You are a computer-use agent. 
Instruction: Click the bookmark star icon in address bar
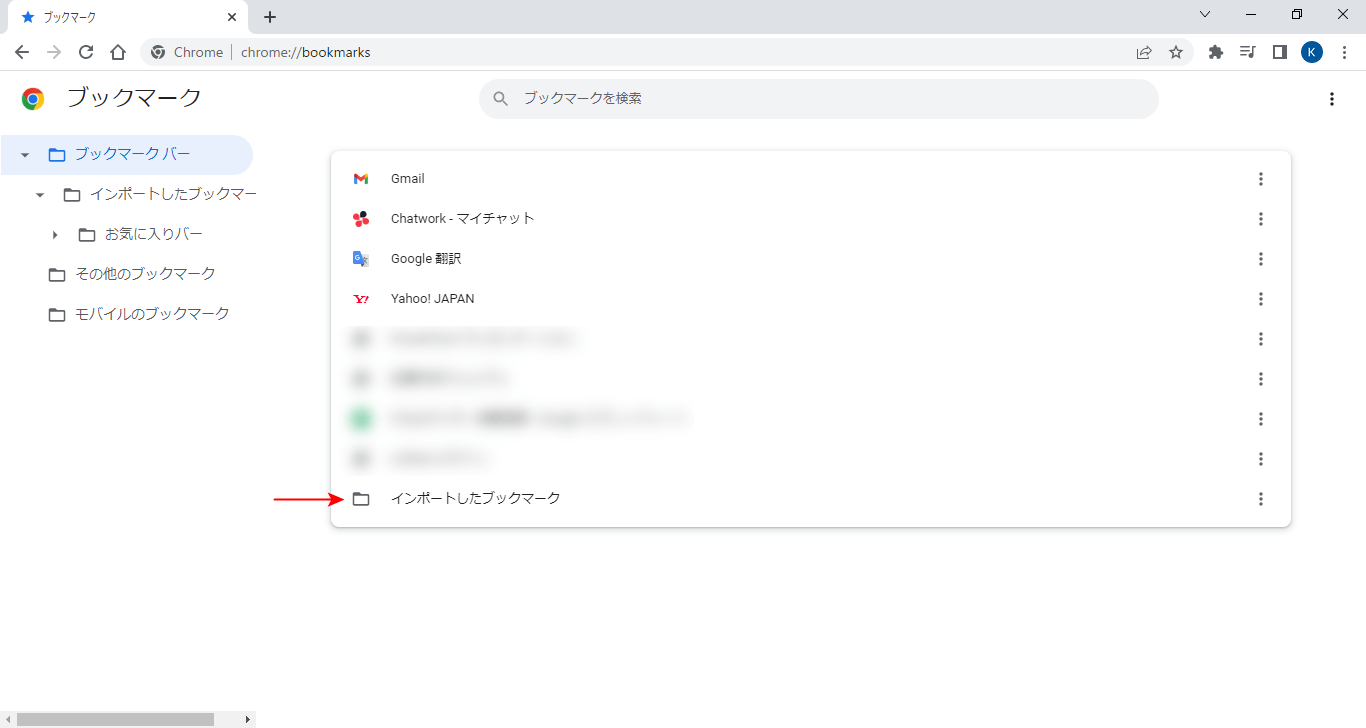tap(1176, 52)
